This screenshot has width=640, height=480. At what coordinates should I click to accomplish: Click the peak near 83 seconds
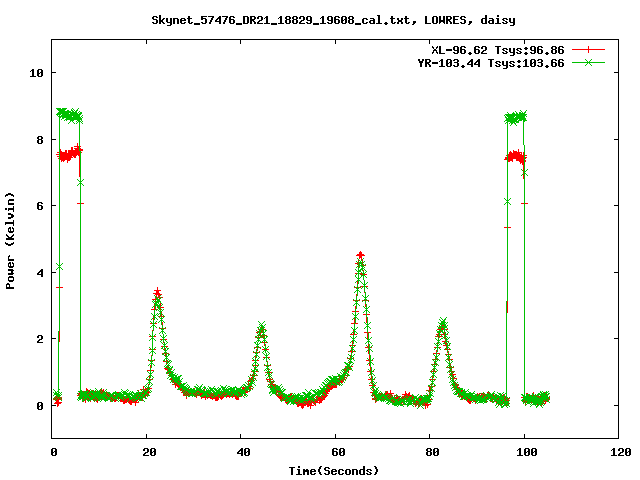coord(443,322)
